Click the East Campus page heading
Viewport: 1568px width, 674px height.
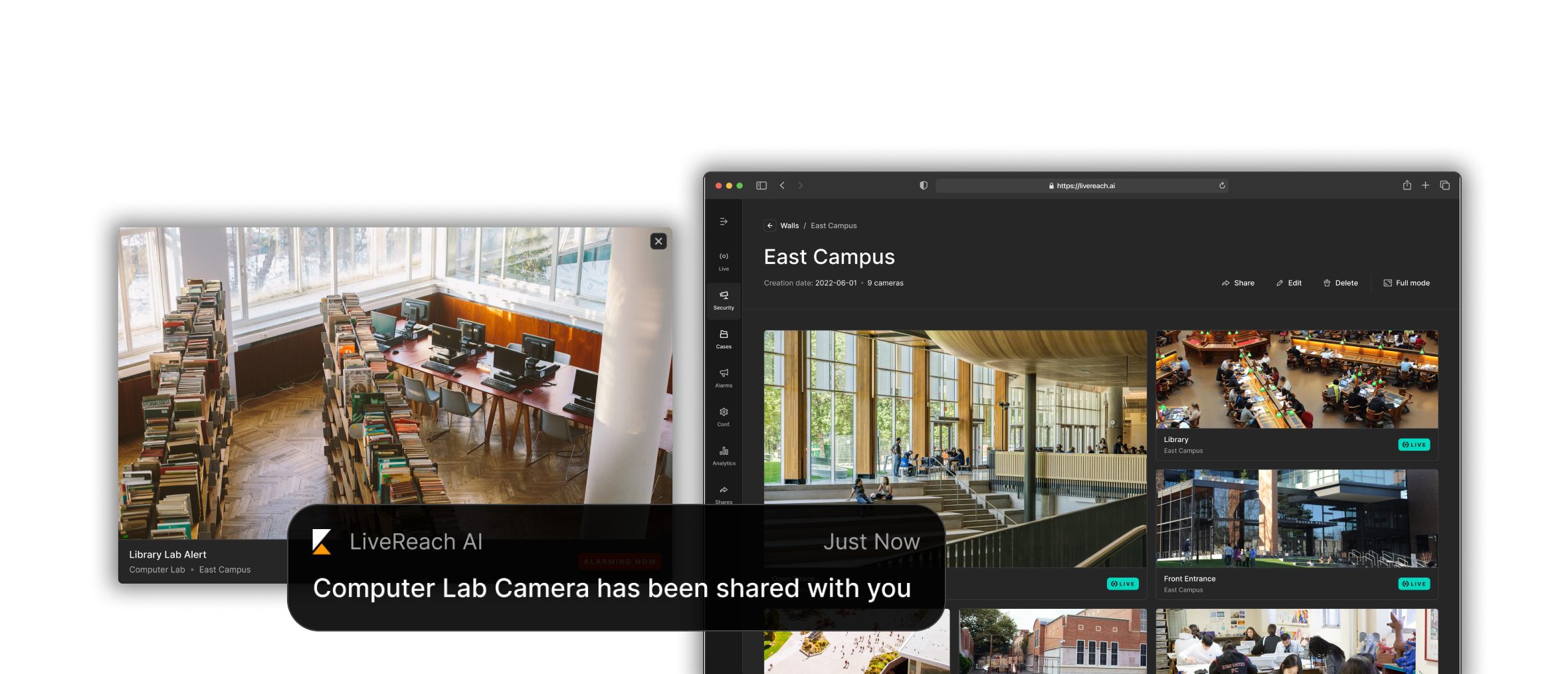pos(829,257)
